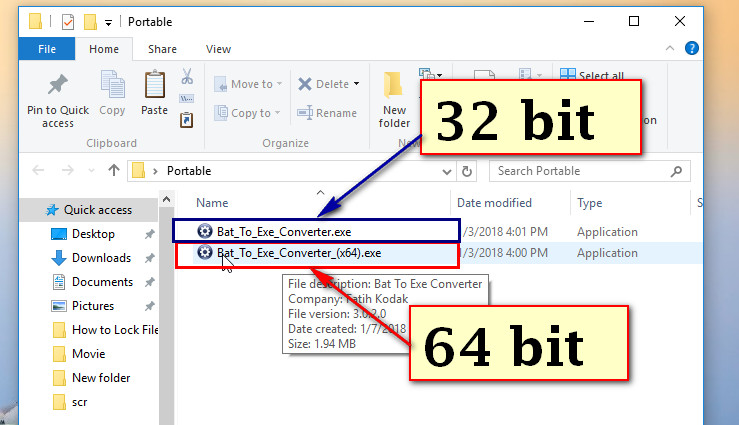Image resolution: width=739 pixels, height=425 pixels.
Task: Select the Bat_To_Exe_Converter.exe file name
Action: click(x=284, y=232)
